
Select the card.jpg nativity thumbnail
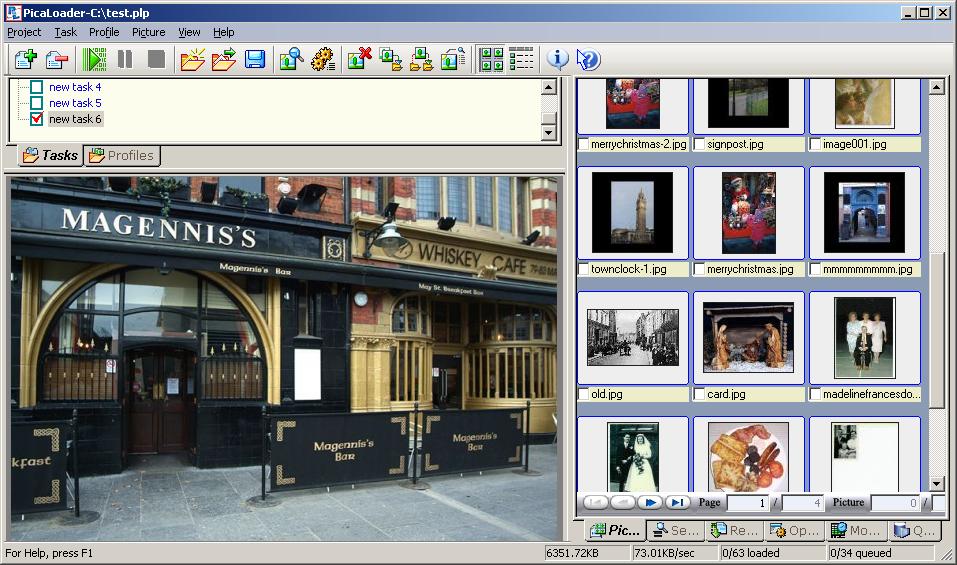(748, 337)
